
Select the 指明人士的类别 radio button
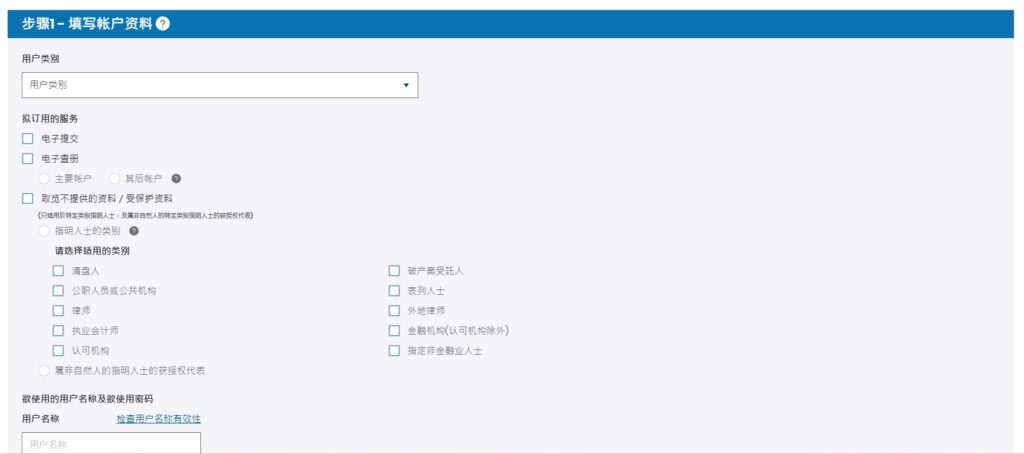[44, 231]
